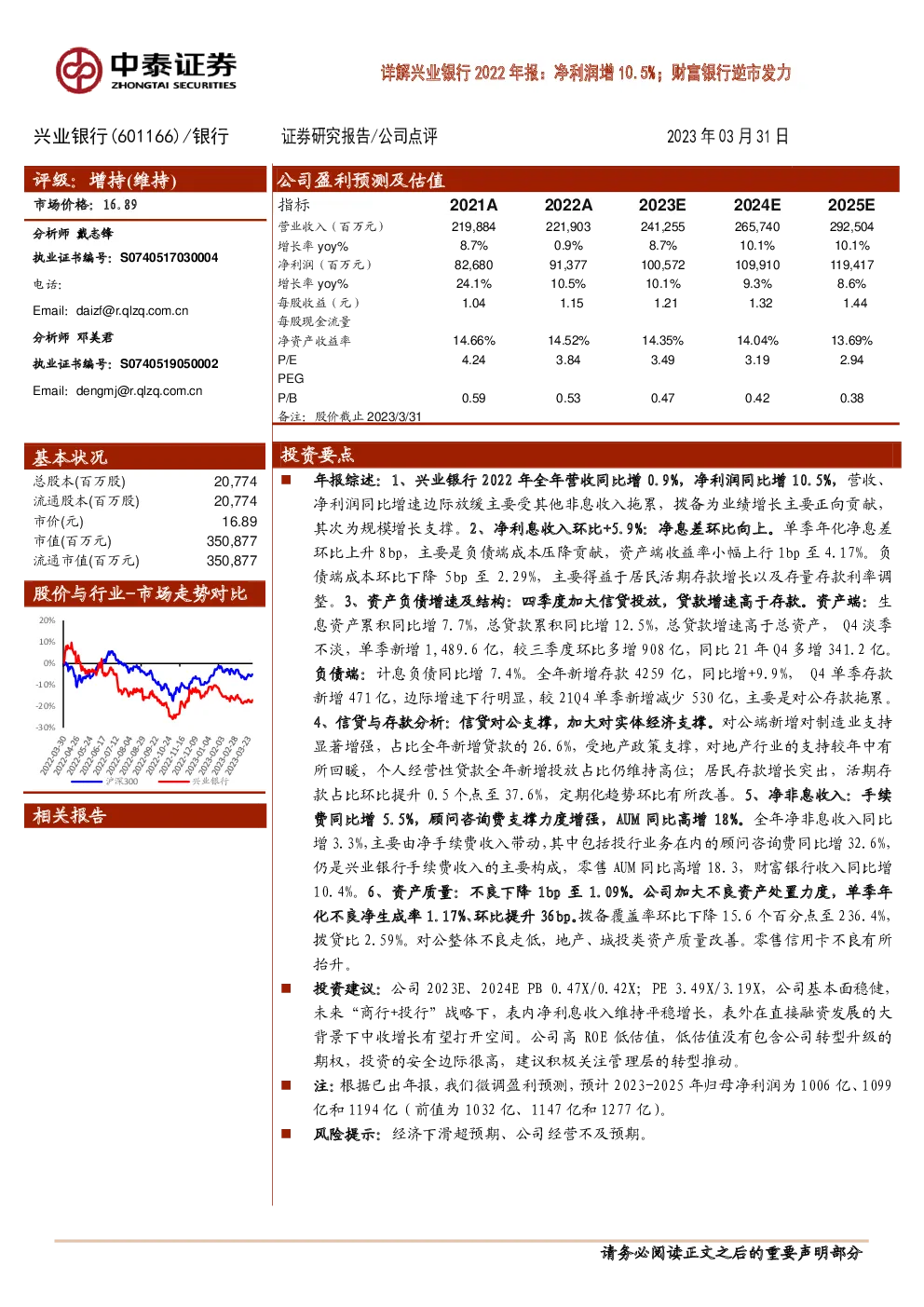
Task: Click analyst name 邓美君
Action: 95,337
